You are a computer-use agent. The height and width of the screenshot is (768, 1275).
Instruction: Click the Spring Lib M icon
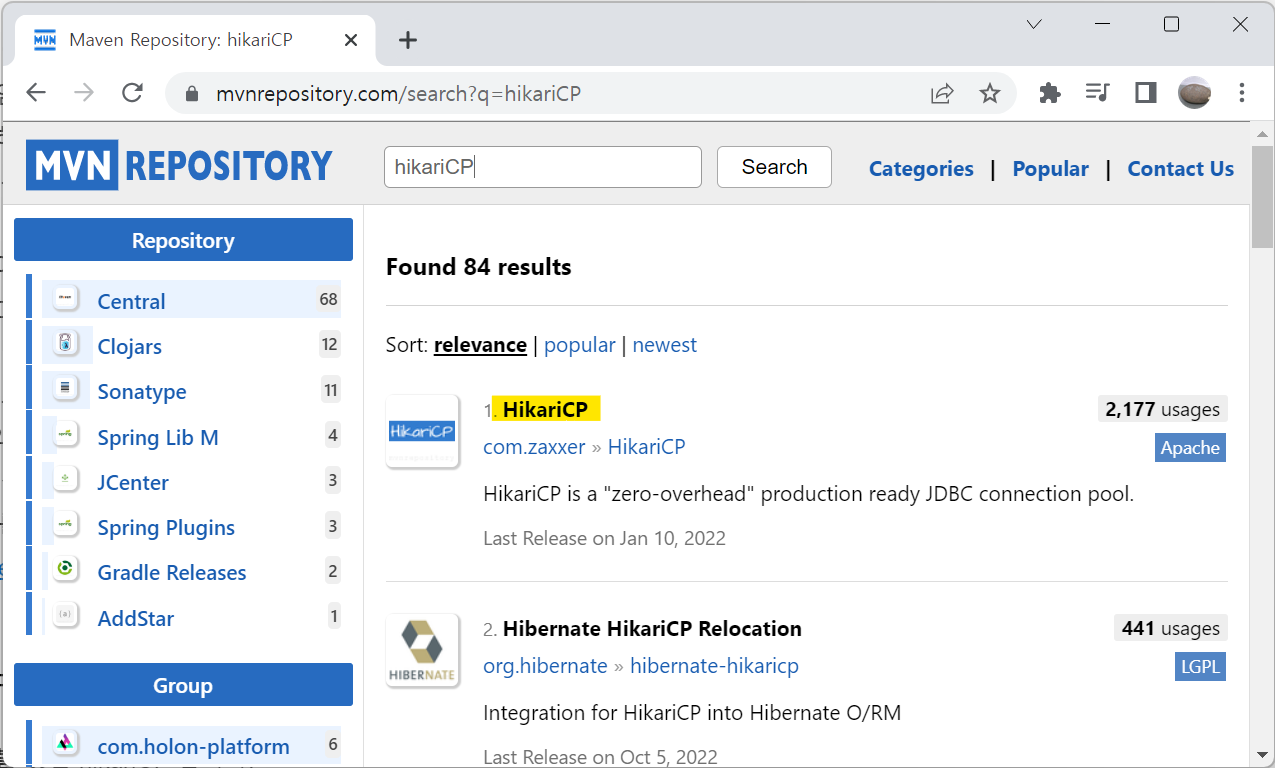[x=65, y=434]
